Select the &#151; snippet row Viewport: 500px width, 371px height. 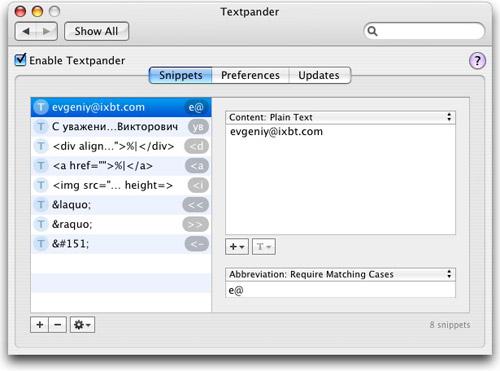click(121, 244)
